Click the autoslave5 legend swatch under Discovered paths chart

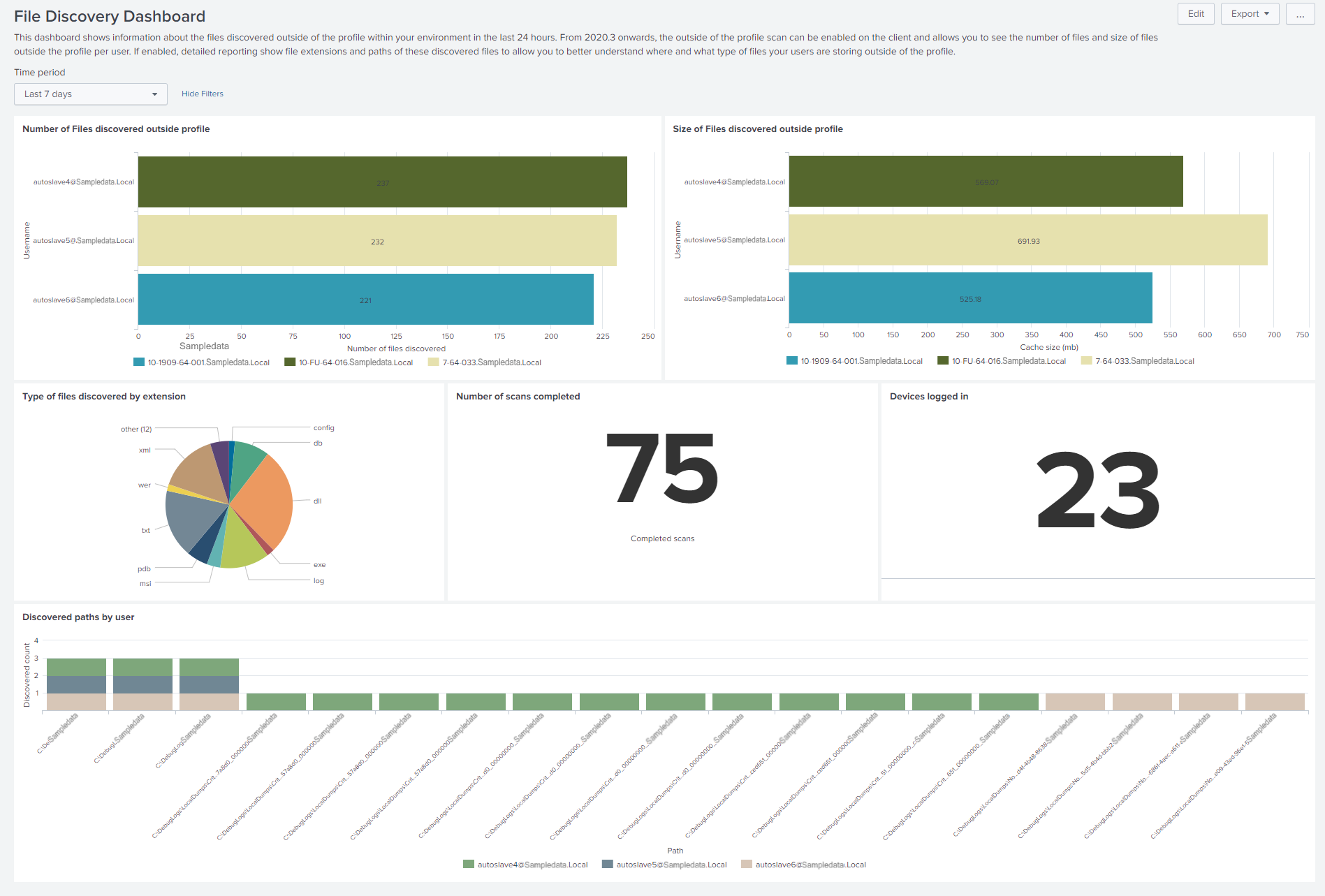point(608,865)
